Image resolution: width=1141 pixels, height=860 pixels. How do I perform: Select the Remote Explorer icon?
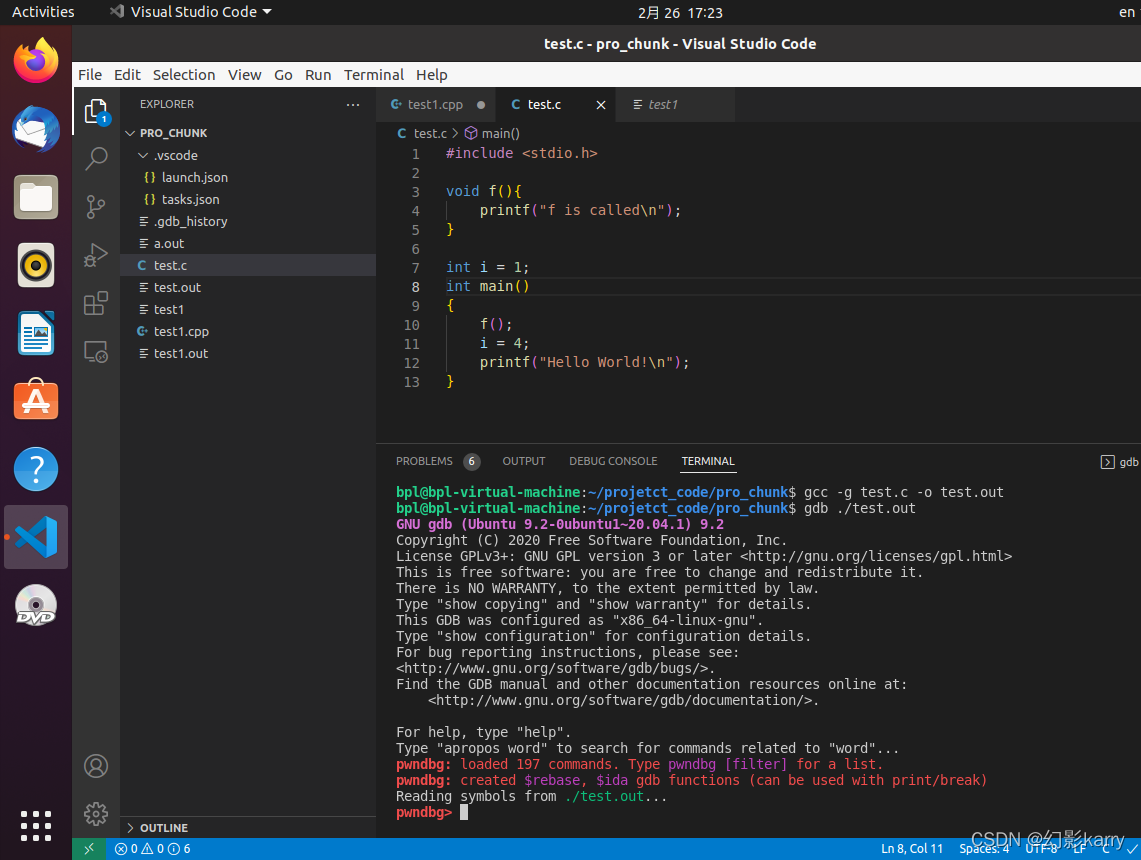(x=95, y=352)
